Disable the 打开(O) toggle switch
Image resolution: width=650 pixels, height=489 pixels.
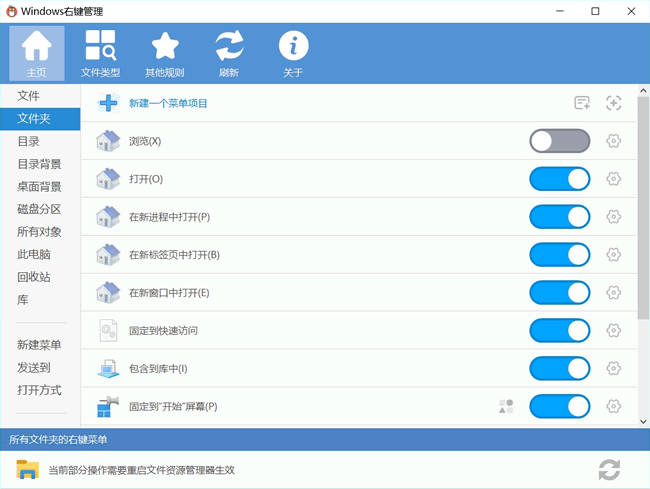tap(560, 179)
